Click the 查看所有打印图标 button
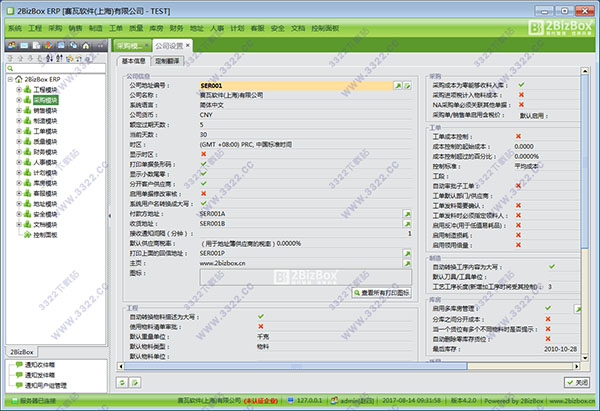This screenshot has width=600, height=411. (x=382, y=293)
